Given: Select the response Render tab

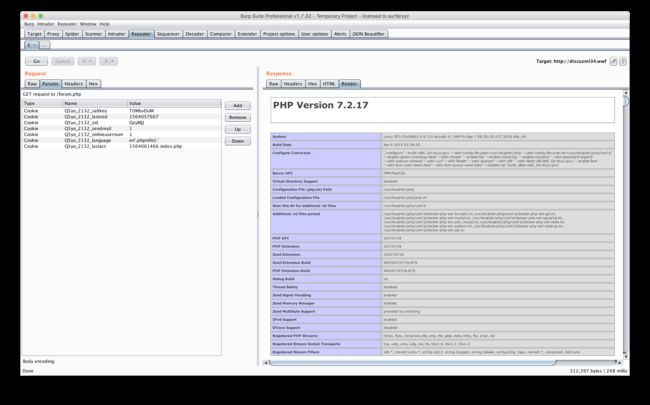Looking at the screenshot, I should 349,84.
